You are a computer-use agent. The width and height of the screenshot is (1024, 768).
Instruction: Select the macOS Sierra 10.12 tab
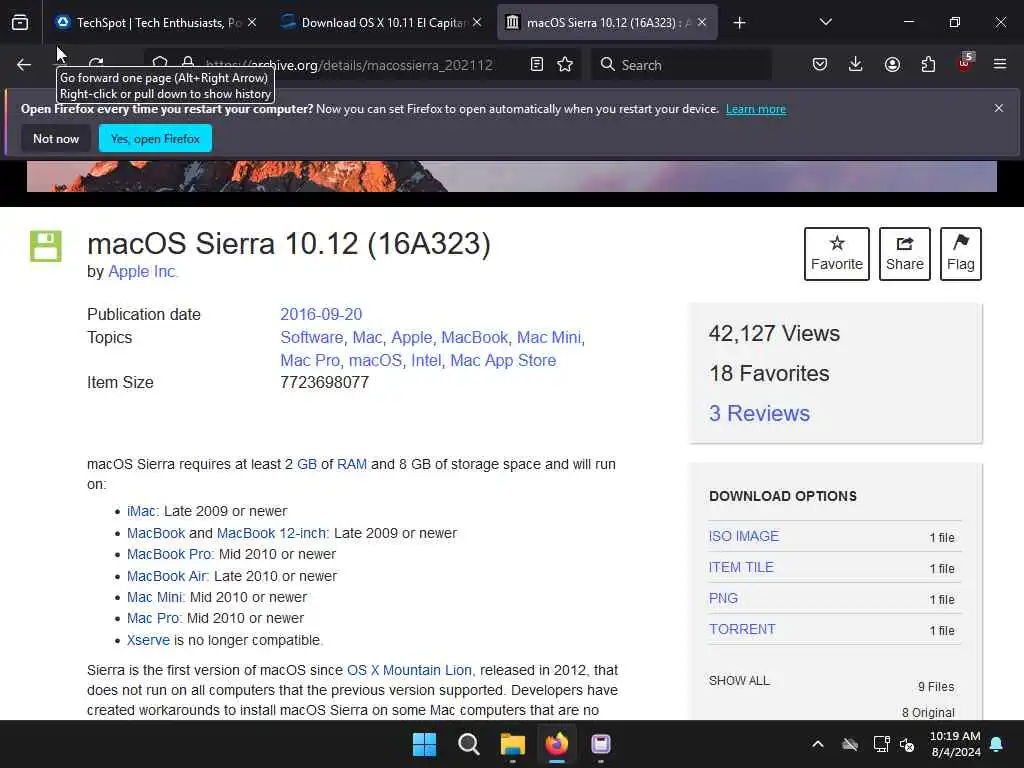click(x=607, y=23)
